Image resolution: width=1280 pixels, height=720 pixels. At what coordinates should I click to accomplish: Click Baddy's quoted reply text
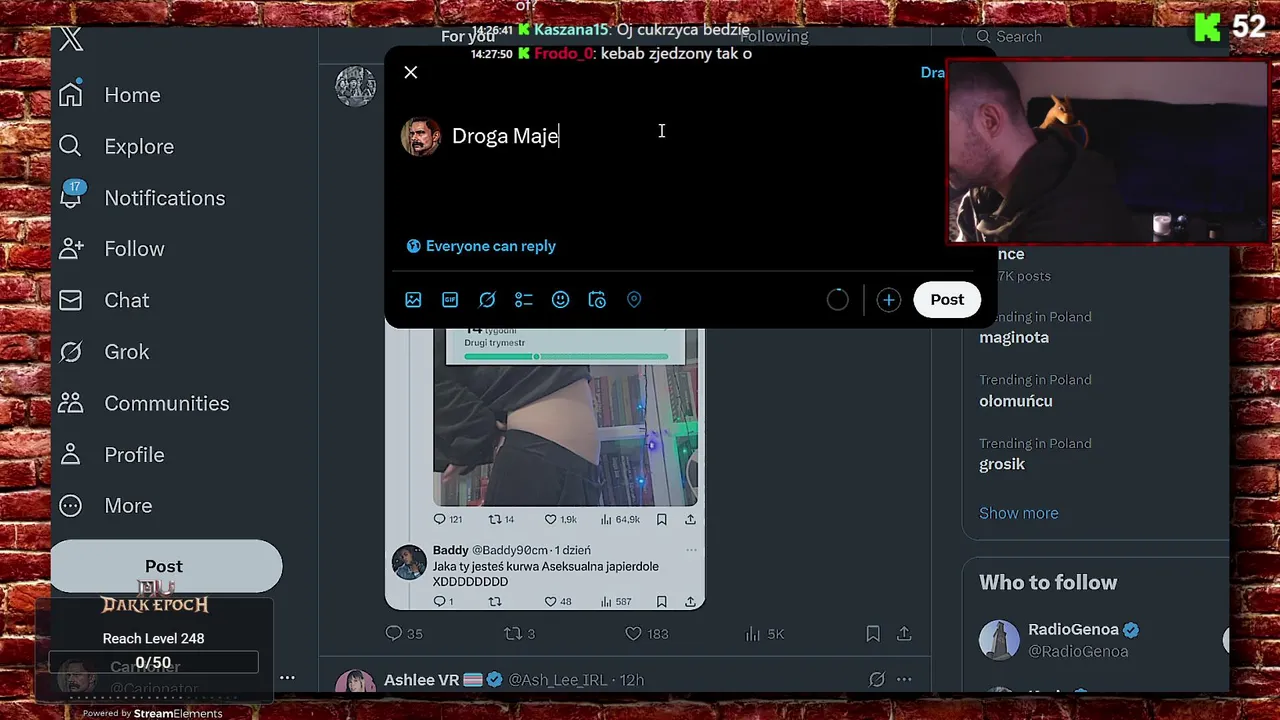click(x=546, y=574)
